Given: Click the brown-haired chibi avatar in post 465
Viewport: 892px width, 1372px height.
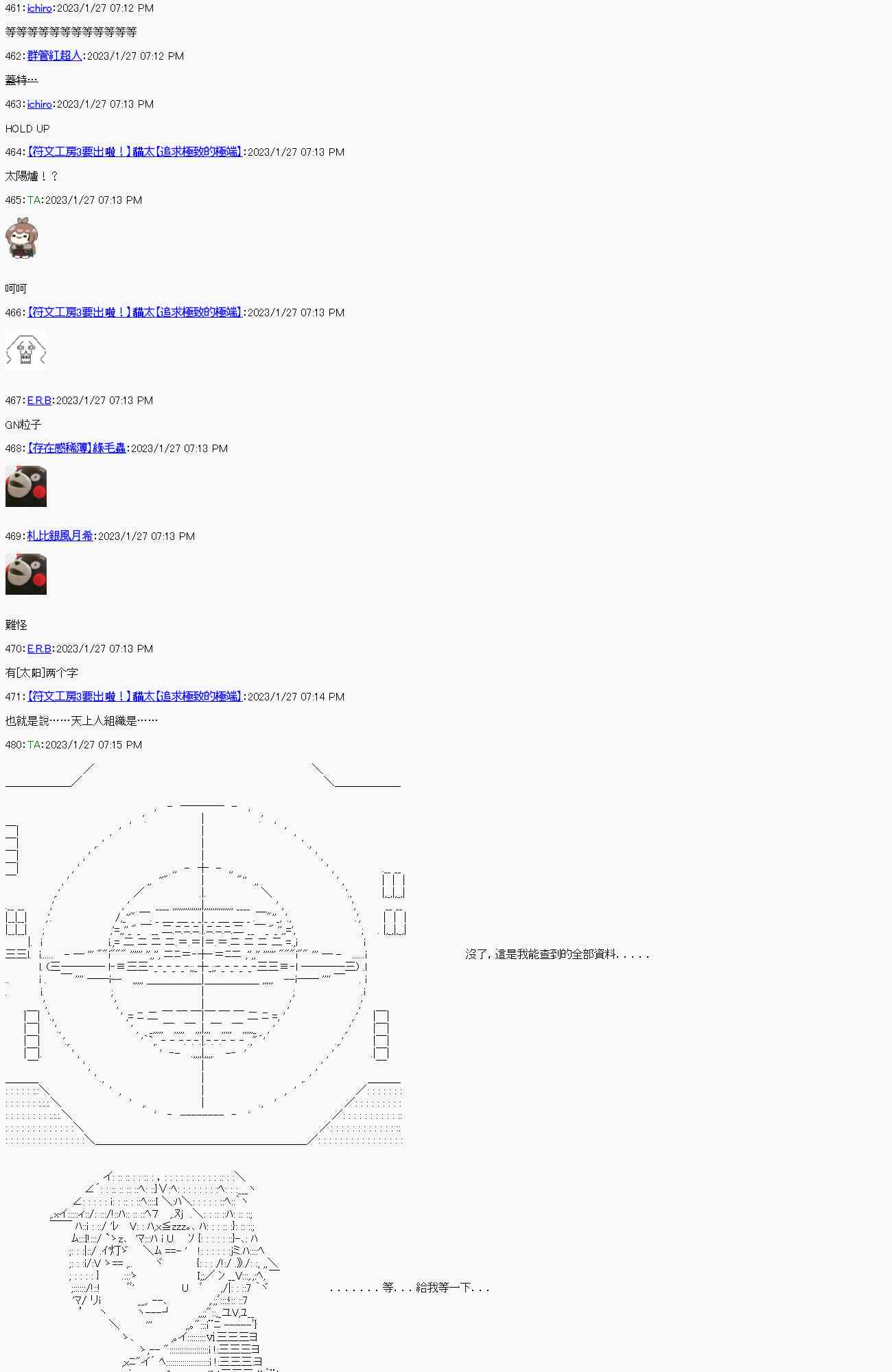Looking at the screenshot, I should (21, 239).
